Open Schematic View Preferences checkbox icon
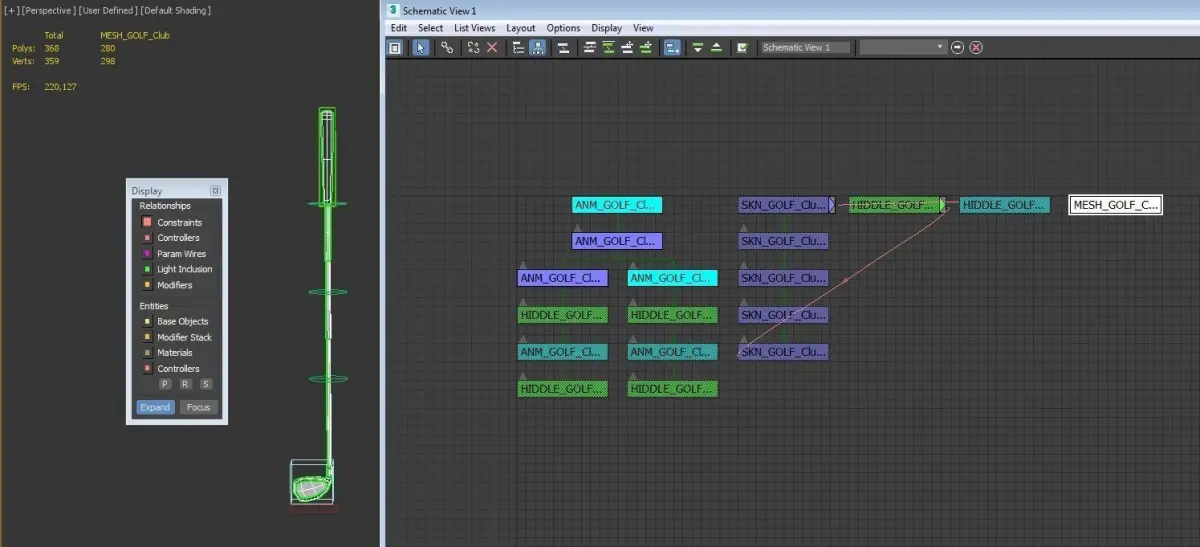This screenshot has width=1200, height=547. (x=742, y=47)
